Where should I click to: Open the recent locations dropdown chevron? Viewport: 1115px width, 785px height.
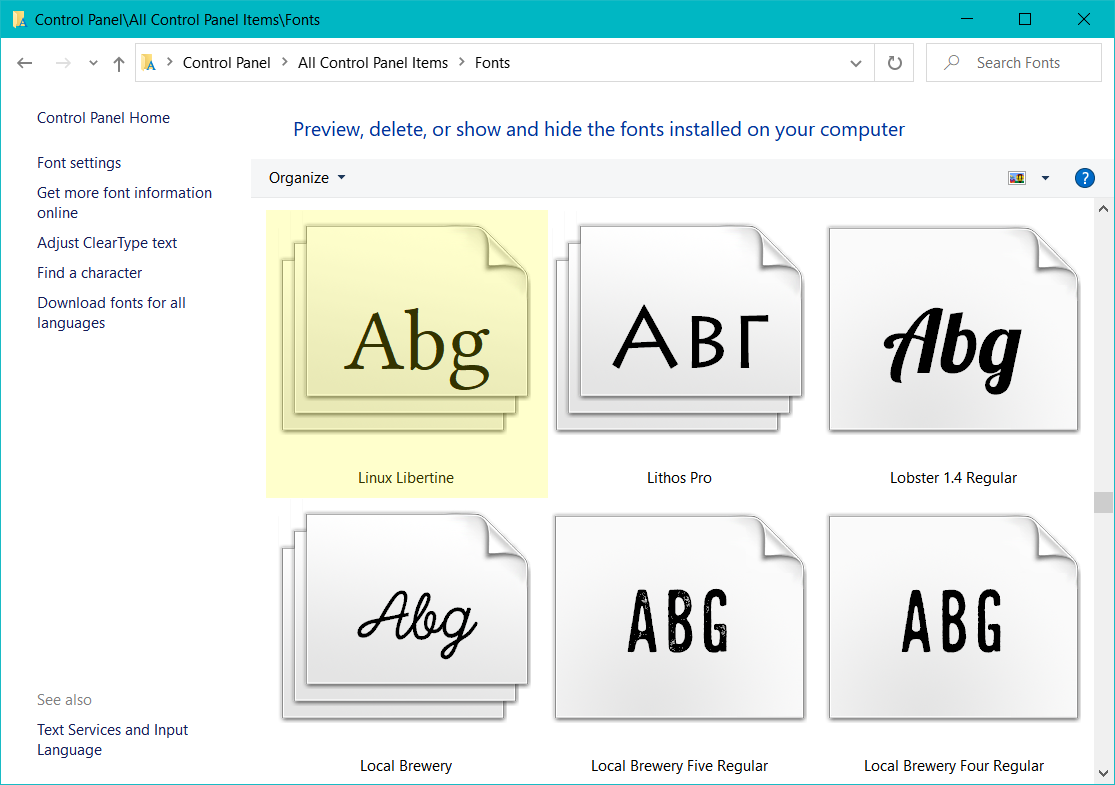93,63
